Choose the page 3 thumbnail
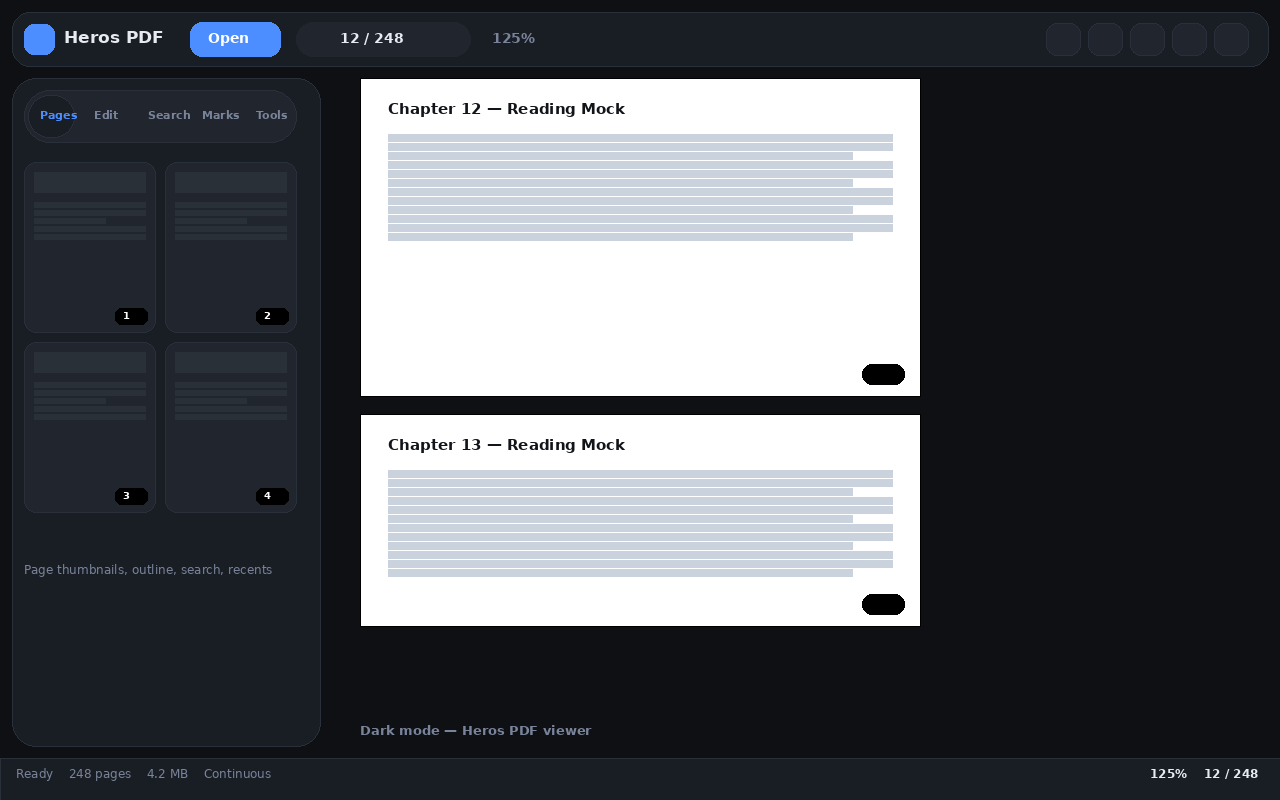1280x800 pixels. (90, 427)
